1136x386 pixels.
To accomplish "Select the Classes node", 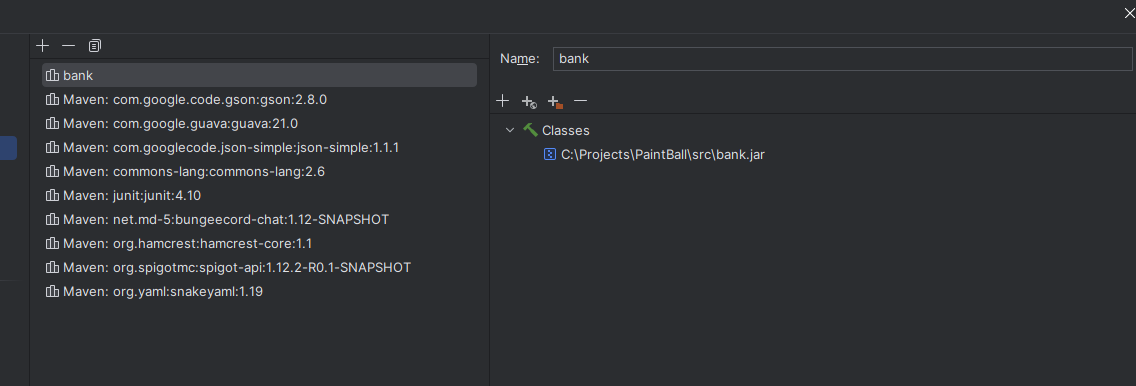I will pos(566,130).
